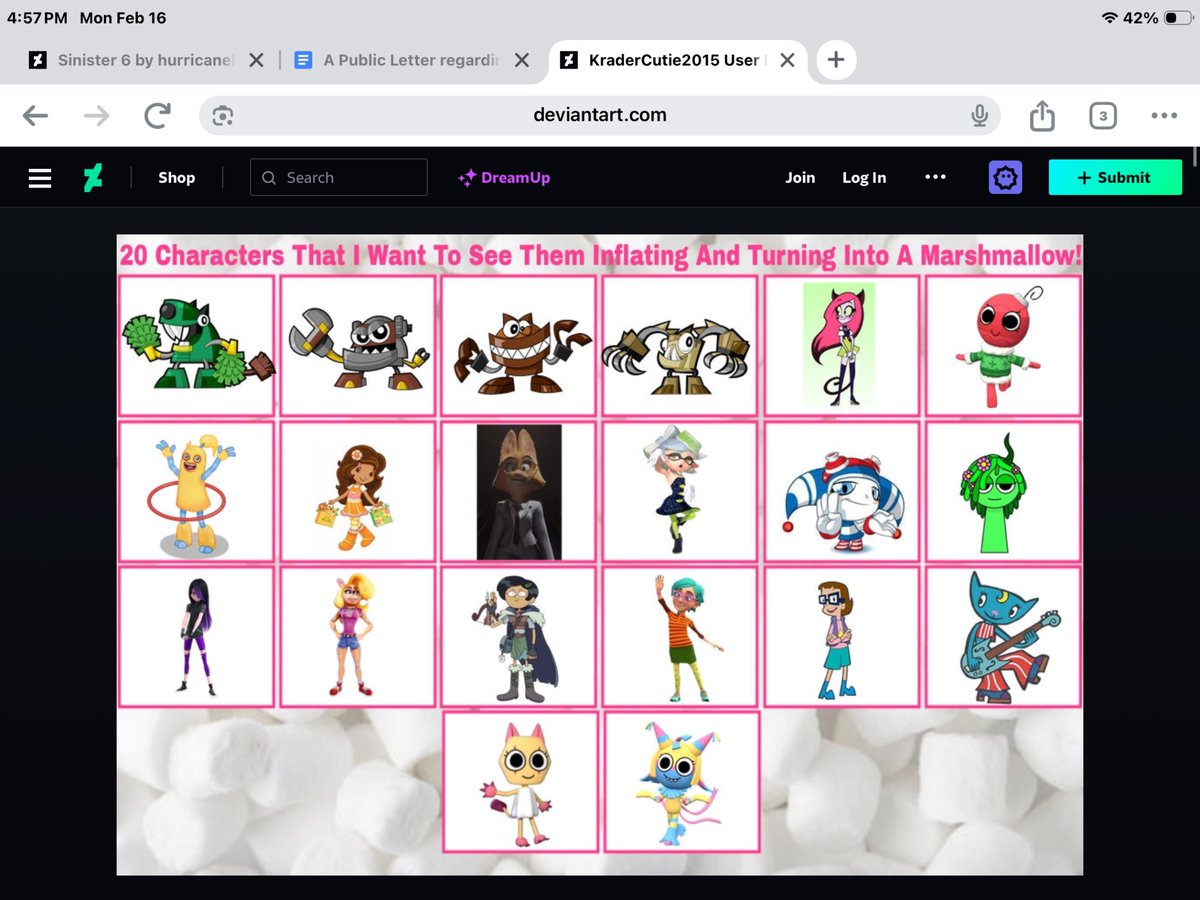Click the green DeviantArt logo

93,178
